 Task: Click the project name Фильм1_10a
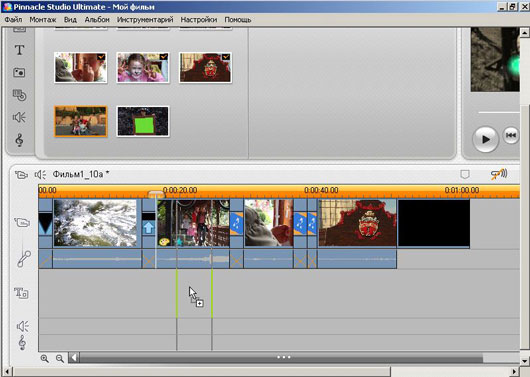(80, 174)
